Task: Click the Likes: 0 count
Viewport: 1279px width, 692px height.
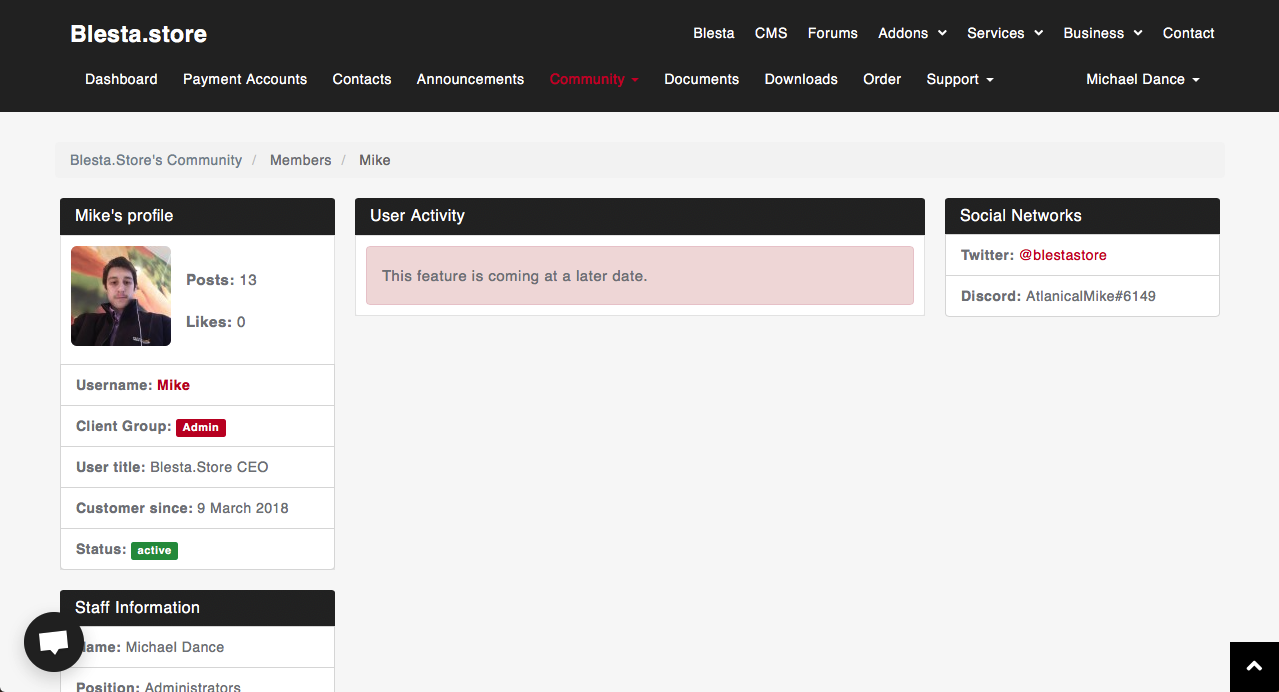Action: 216,322
